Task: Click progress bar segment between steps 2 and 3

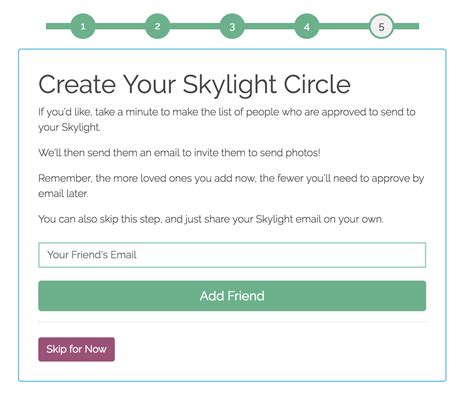Action: coord(195,26)
